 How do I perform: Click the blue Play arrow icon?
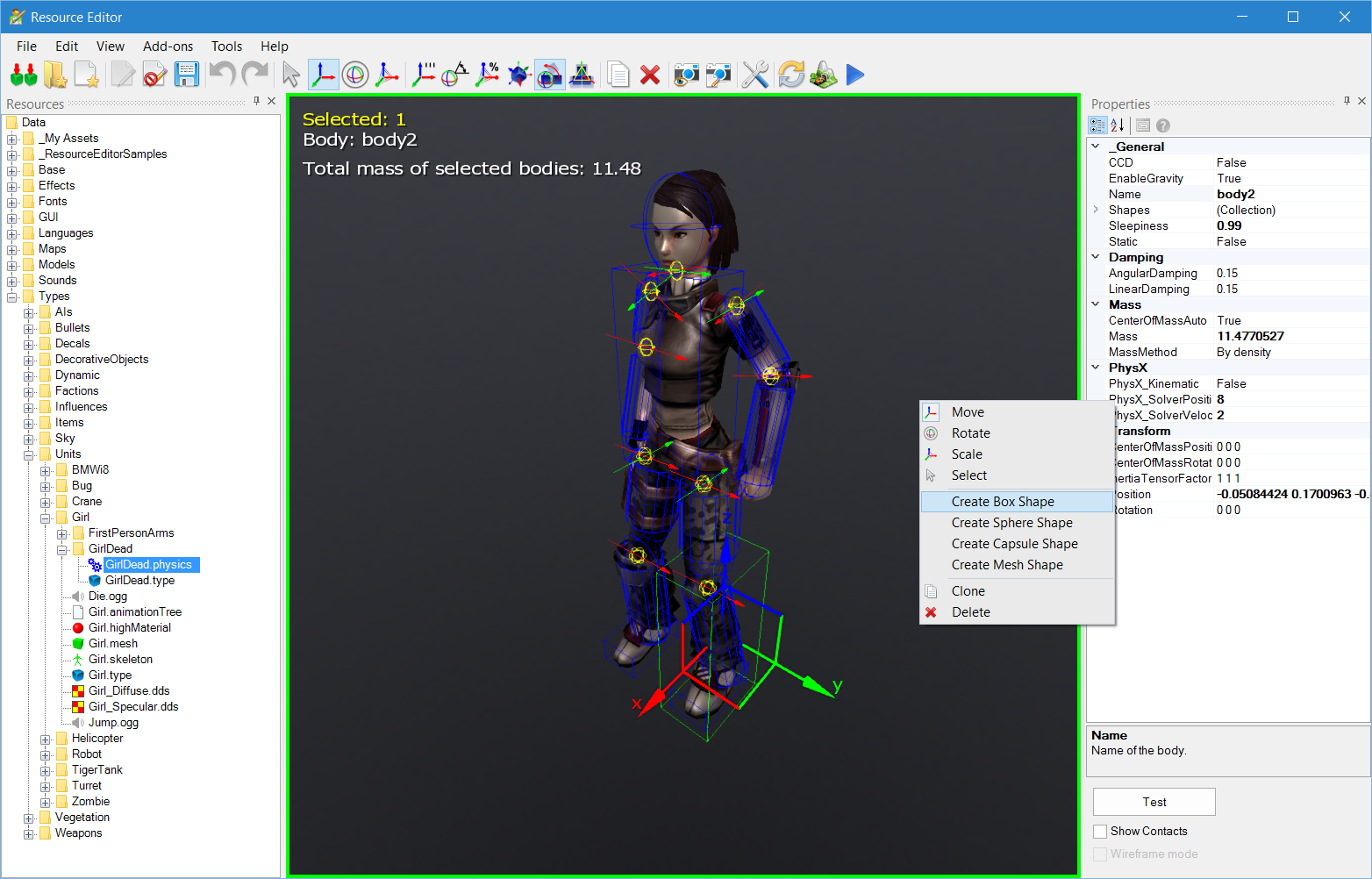point(855,75)
